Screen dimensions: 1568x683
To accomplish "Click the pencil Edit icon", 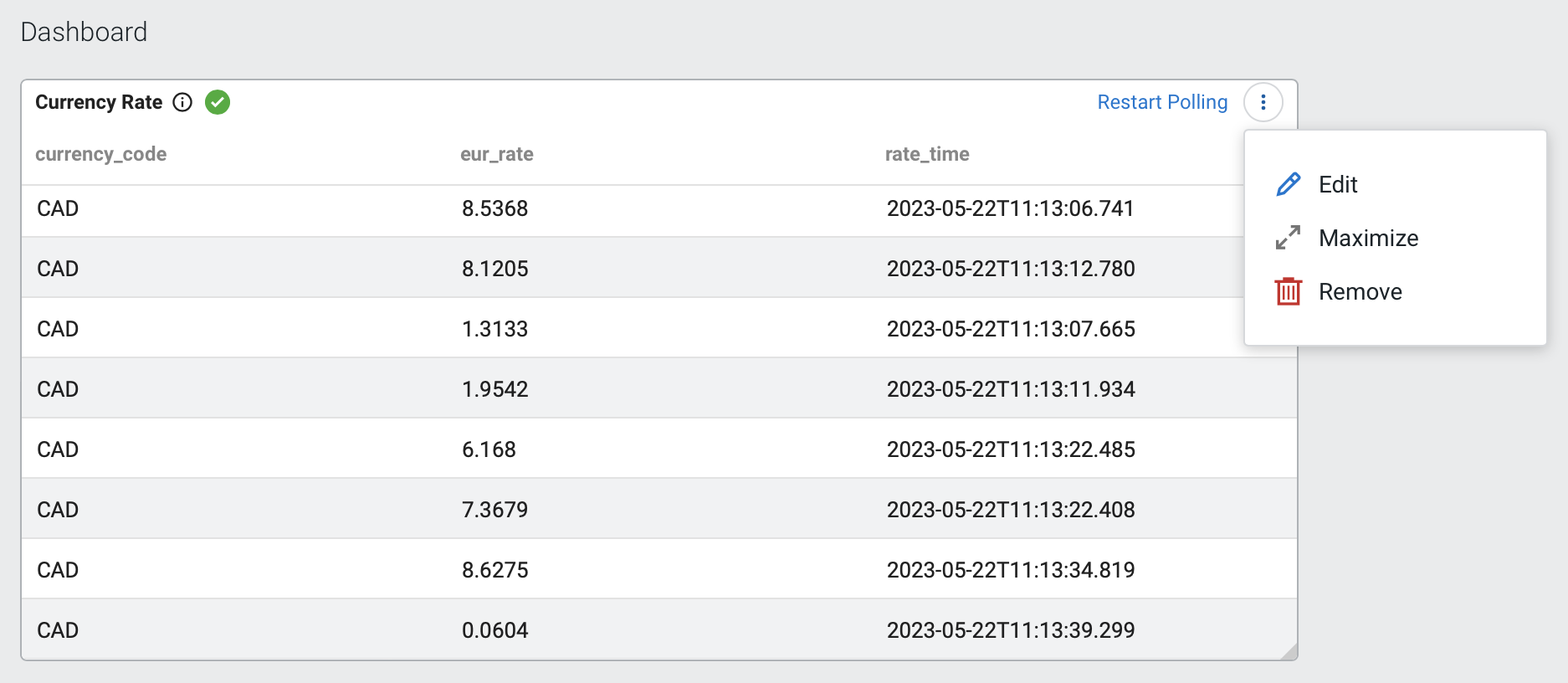I will [x=1288, y=184].
